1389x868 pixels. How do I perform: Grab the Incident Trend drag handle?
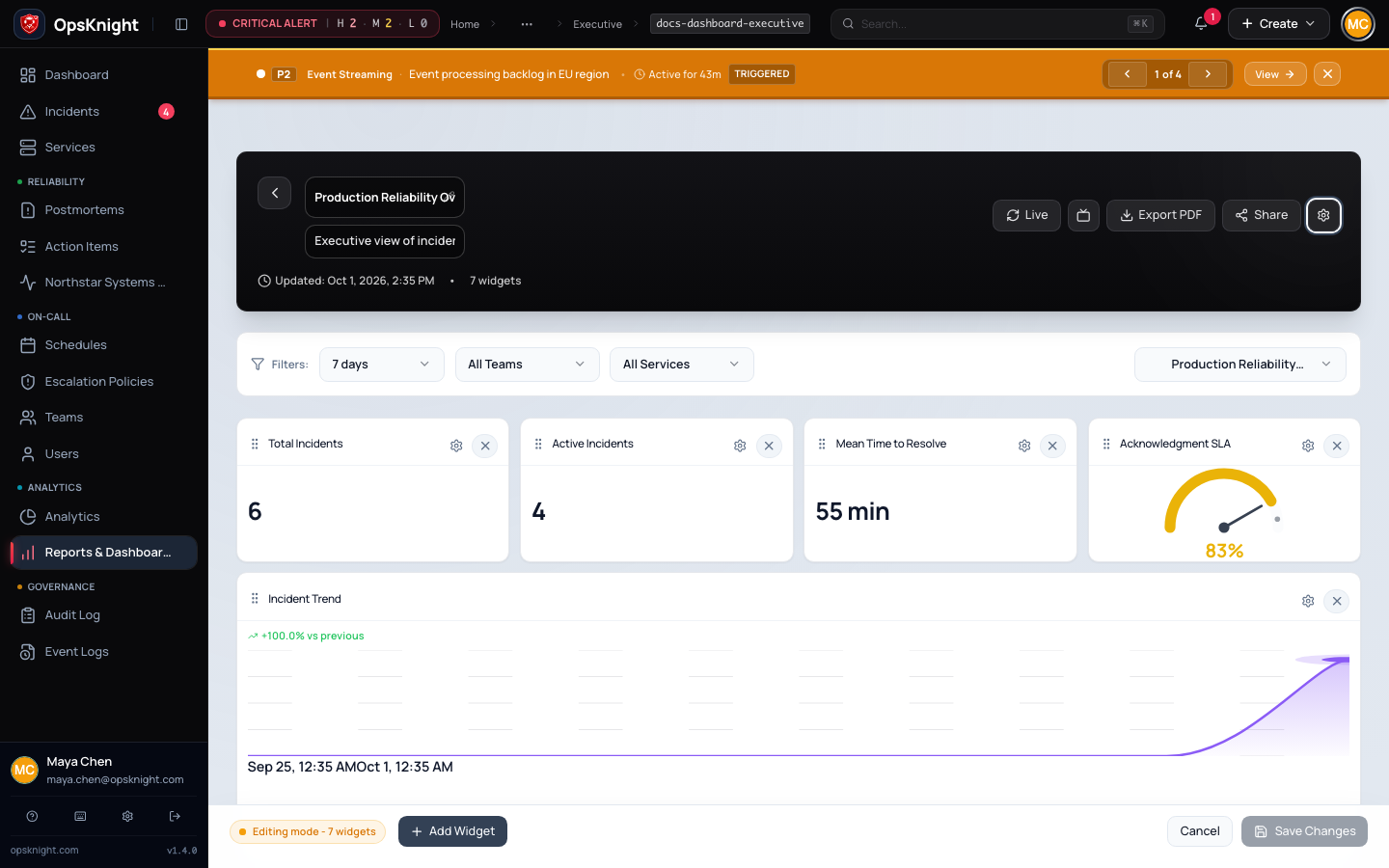[x=255, y=599]
